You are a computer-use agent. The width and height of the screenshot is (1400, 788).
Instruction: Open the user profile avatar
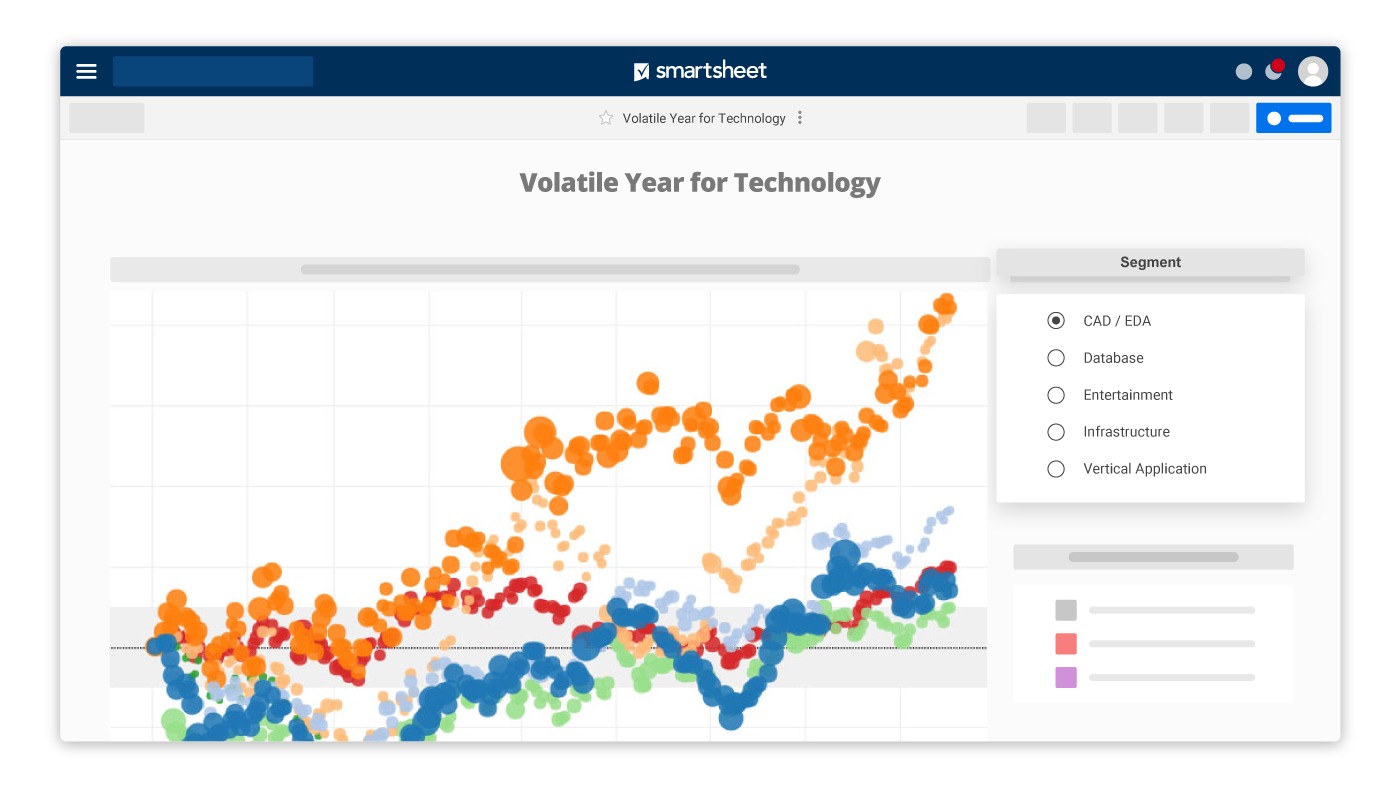pos(1312,71)
